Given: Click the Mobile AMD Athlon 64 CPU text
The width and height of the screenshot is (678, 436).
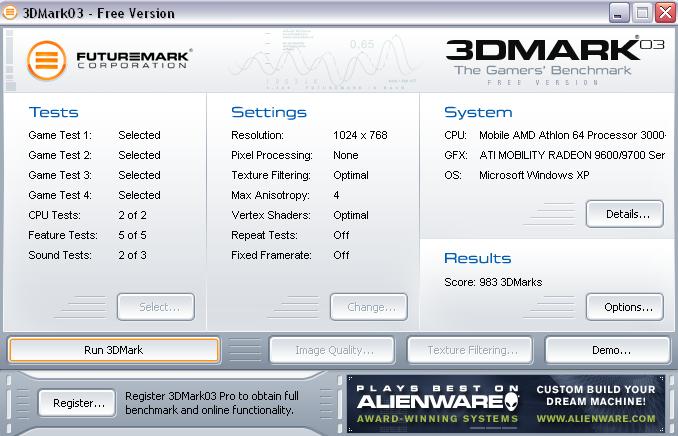Looking at the screenshot, I should point(572,135).
